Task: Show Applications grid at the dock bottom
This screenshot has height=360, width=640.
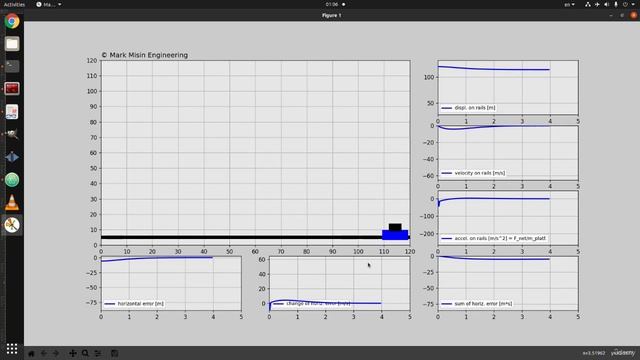Action: point(12,349)
